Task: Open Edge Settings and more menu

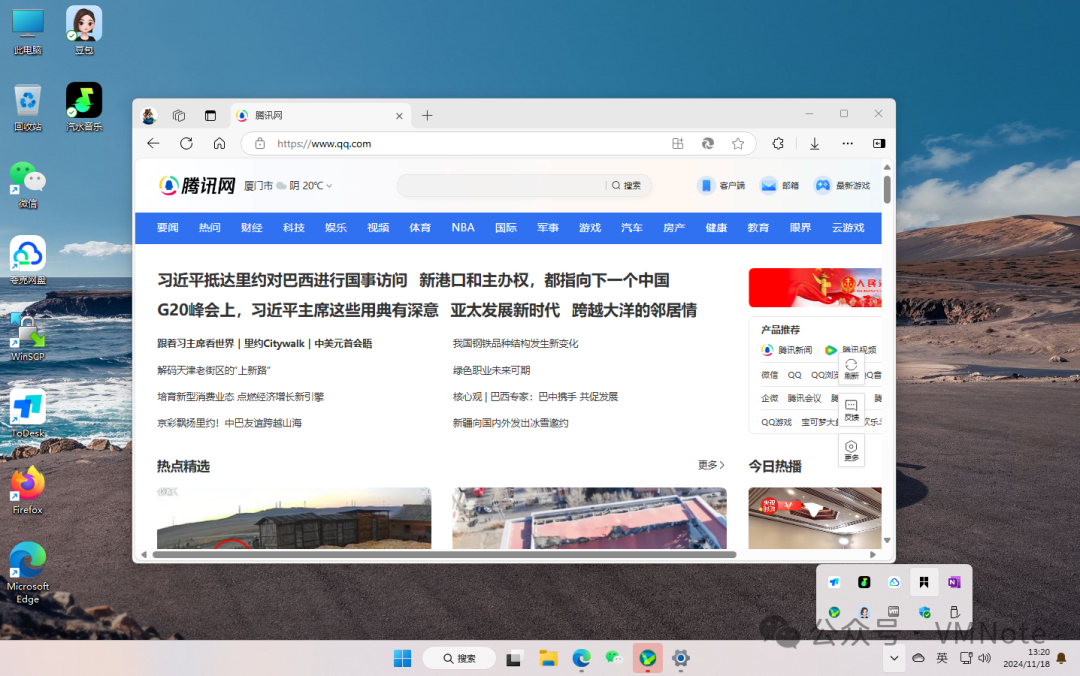Action: point(847,143)
